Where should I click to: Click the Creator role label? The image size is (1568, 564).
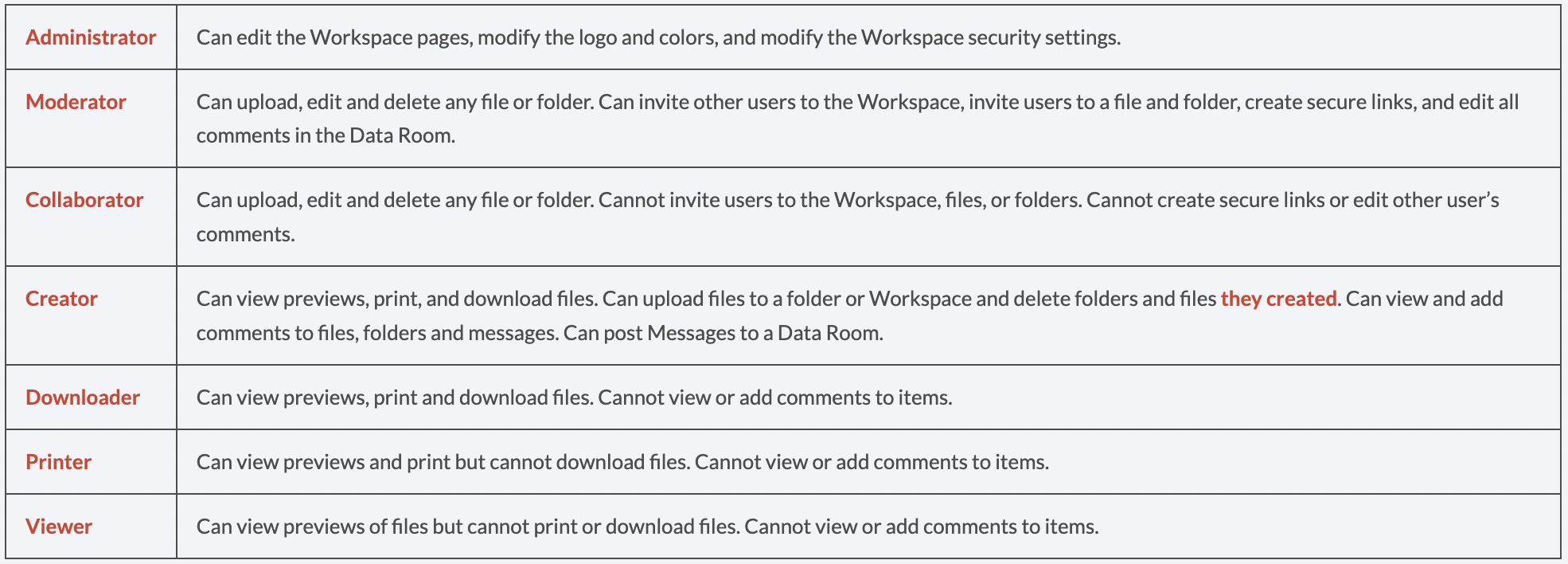click(61, 299)
